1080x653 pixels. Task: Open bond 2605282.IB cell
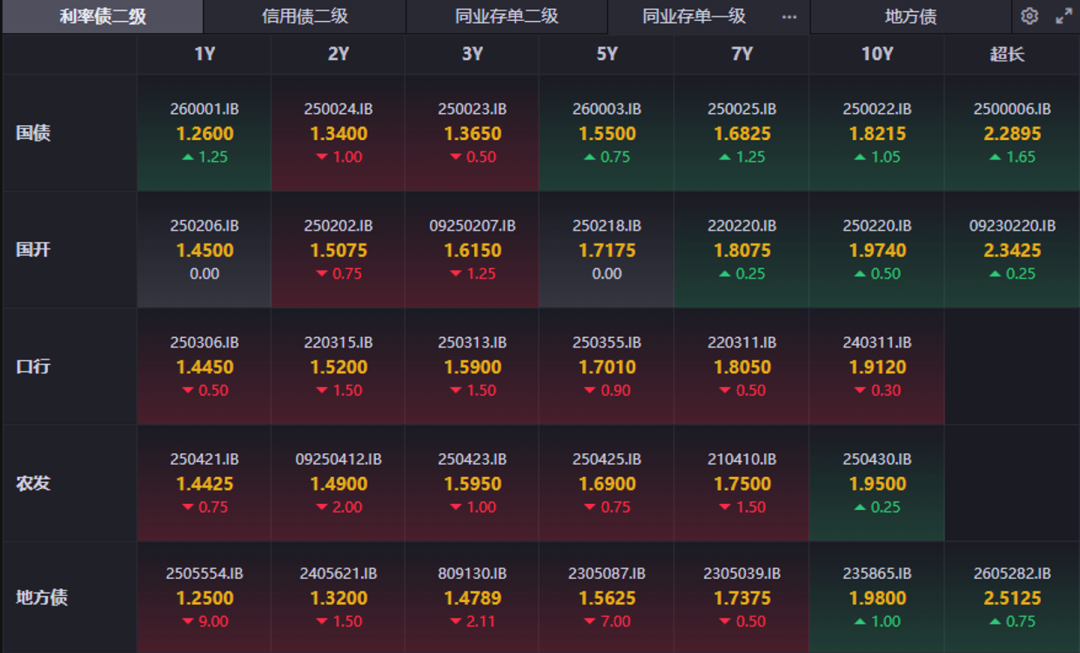(1012, 597)
